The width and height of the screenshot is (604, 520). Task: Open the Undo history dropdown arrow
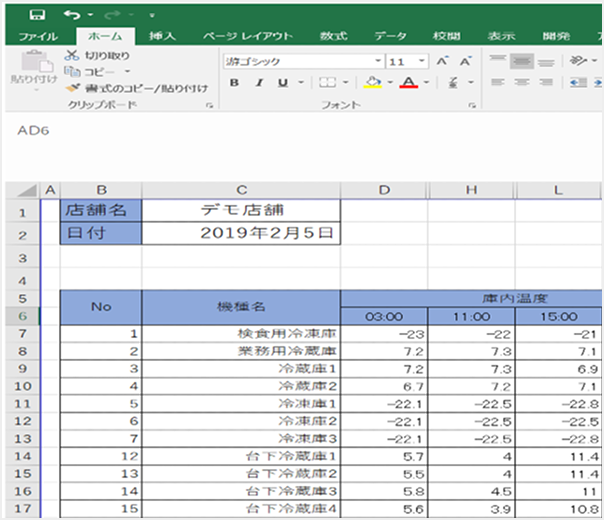pyautogui.click(x=91, y=15)
